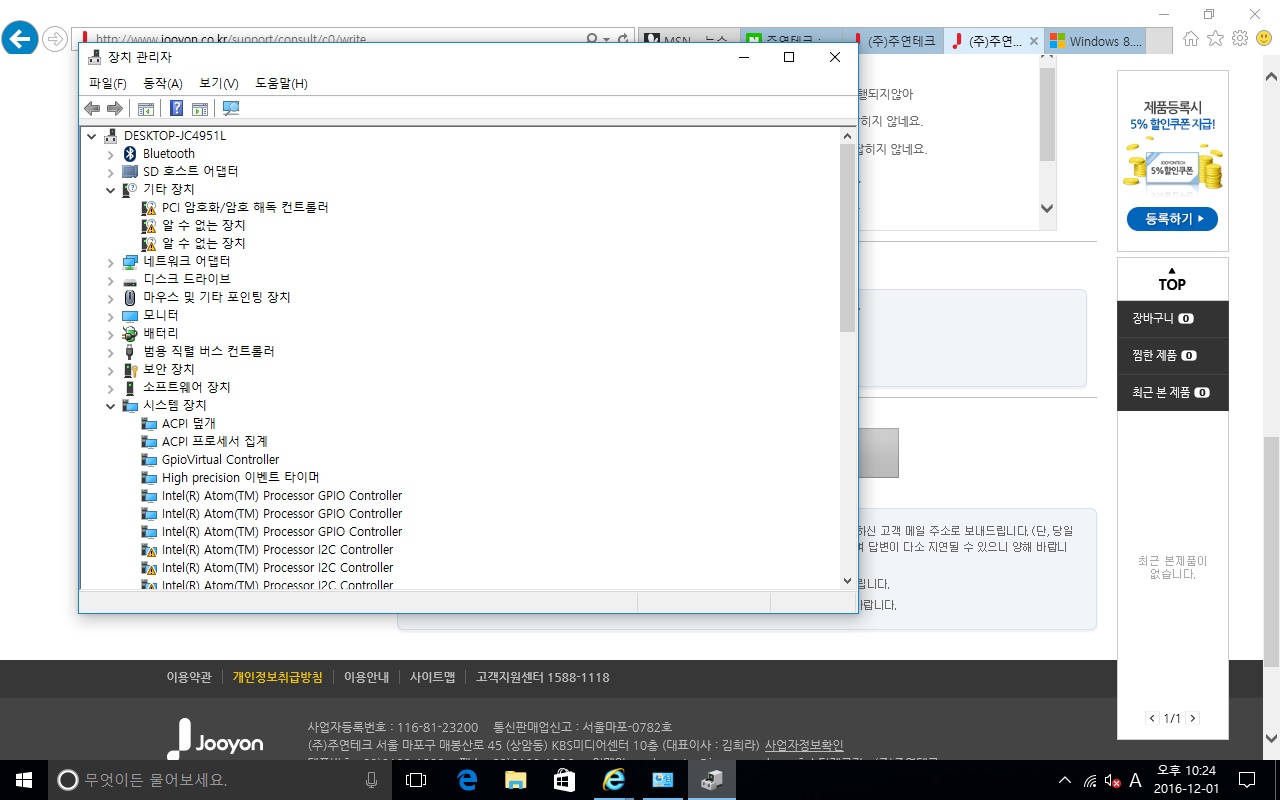Open 최근 본 제품 in the sidebar
The width and height of the screenshot is (1280, 800).
tap(1173, 392)
